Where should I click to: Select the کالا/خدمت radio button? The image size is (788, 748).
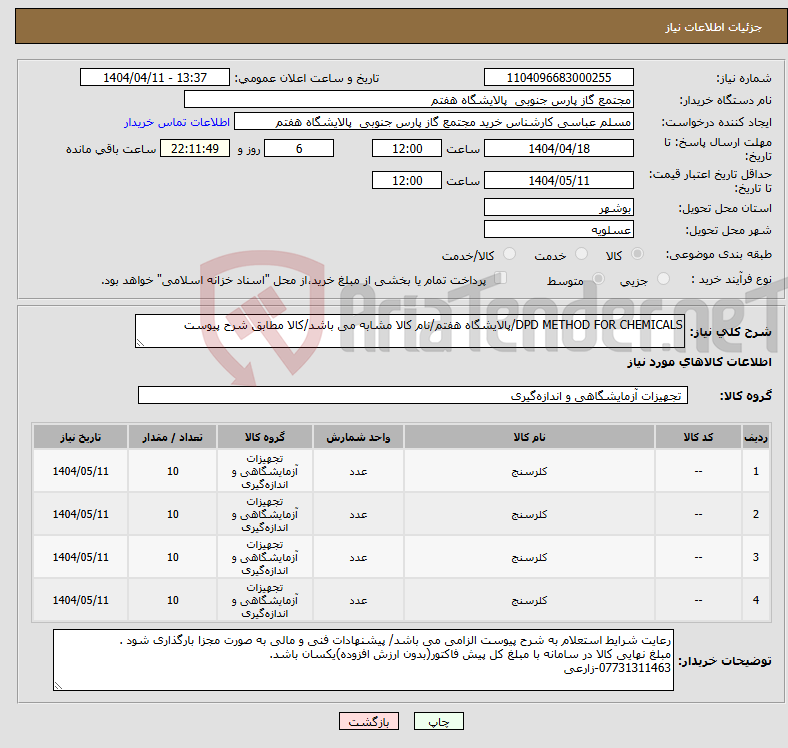point(510,254)
